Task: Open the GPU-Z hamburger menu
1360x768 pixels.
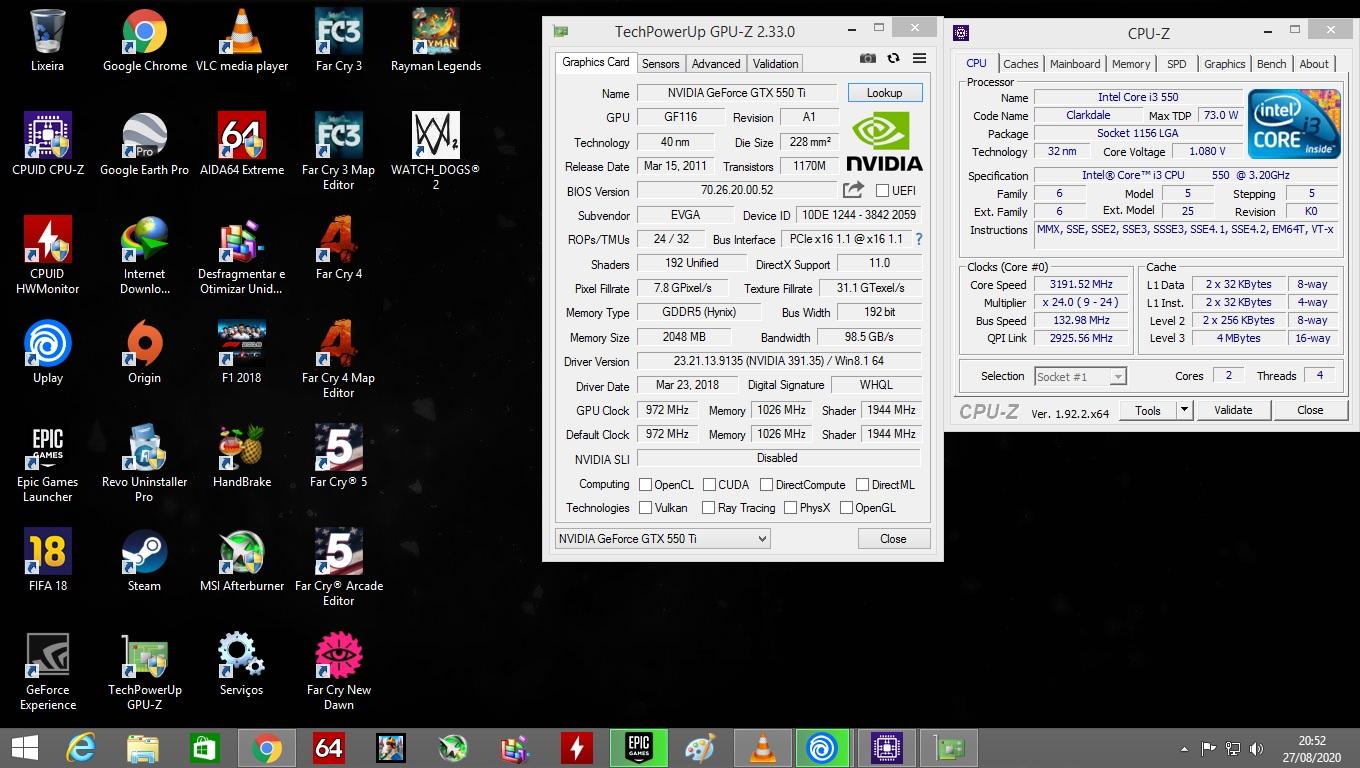Action: pyautogui.click(x=919, y=59)
